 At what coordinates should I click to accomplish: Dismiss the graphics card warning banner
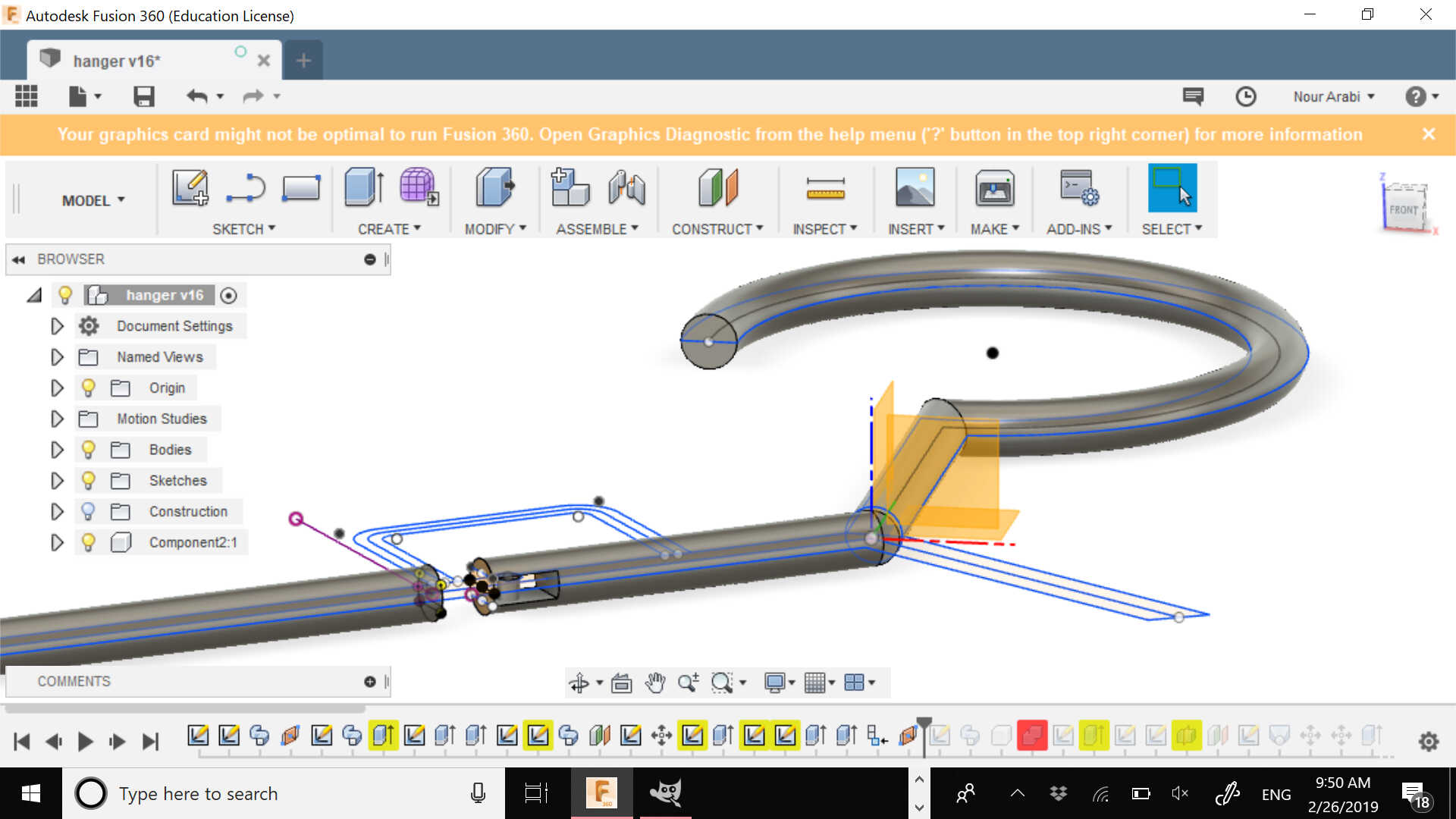[1429, 134]
